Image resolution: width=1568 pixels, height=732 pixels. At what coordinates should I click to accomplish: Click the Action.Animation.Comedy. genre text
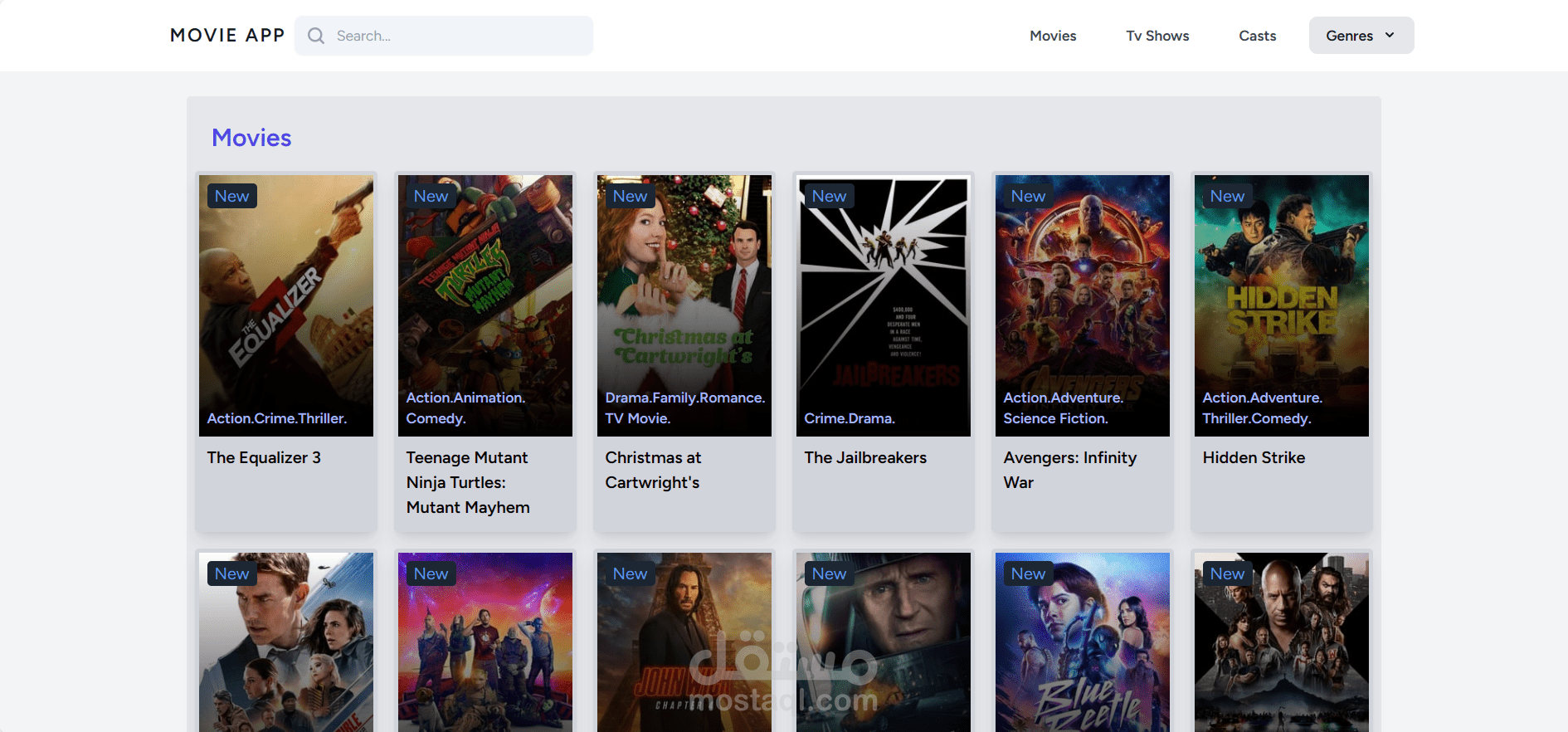click(x=465, y=408)
